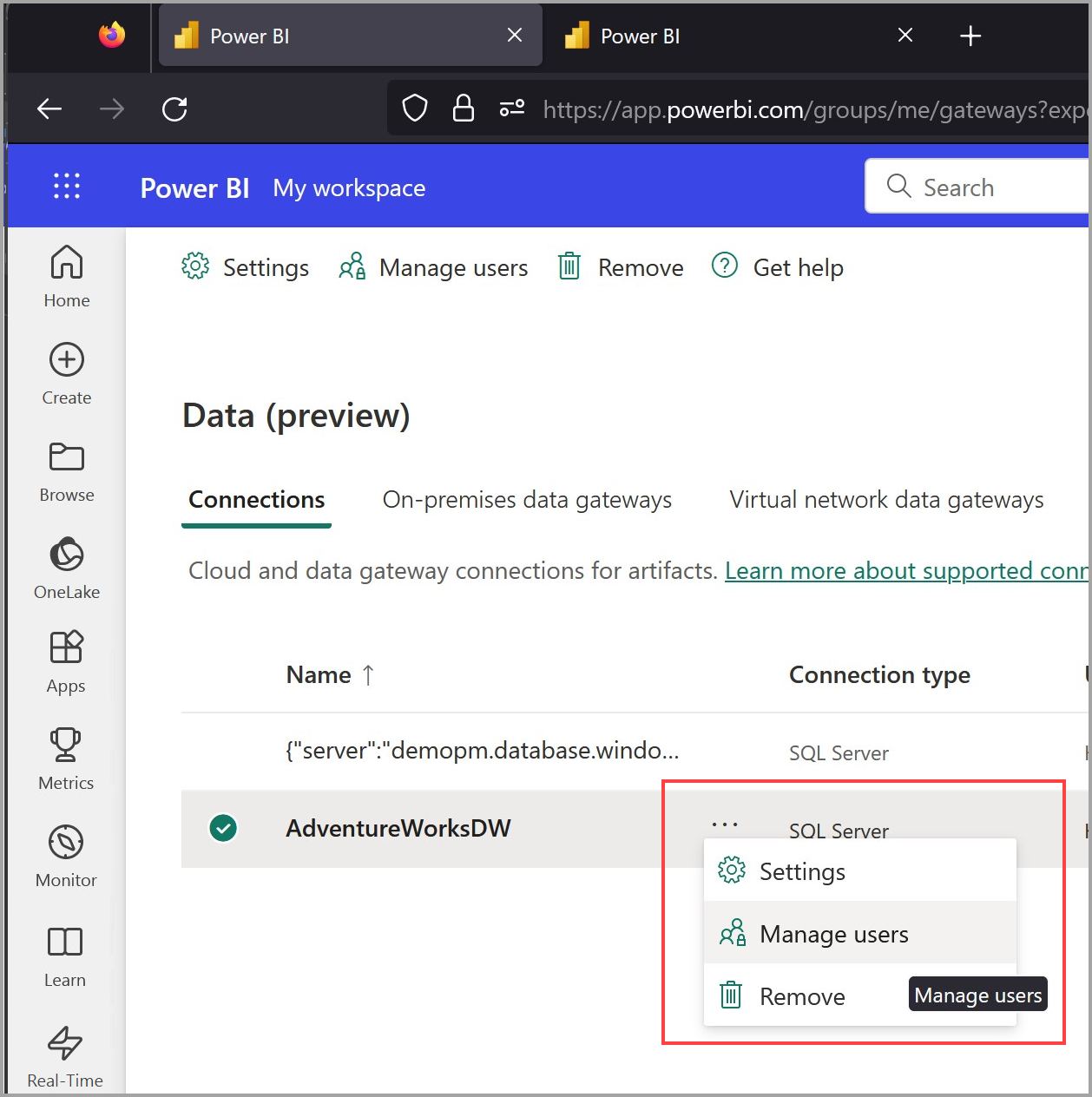
Task: Click the Power BI brand title
Action: coord(195,188)
